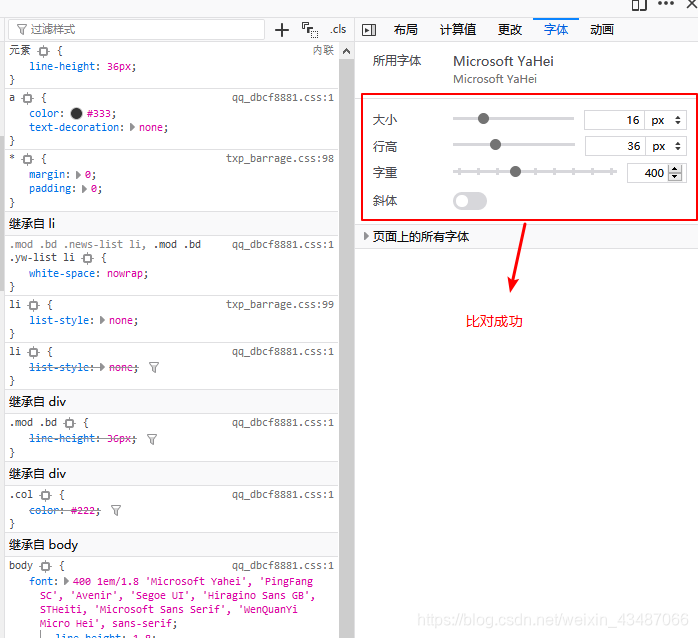Screen dimensions: 698x638
Task: Toggle three-pane inspector sidebar icon
Action: [x=369, y=30]
